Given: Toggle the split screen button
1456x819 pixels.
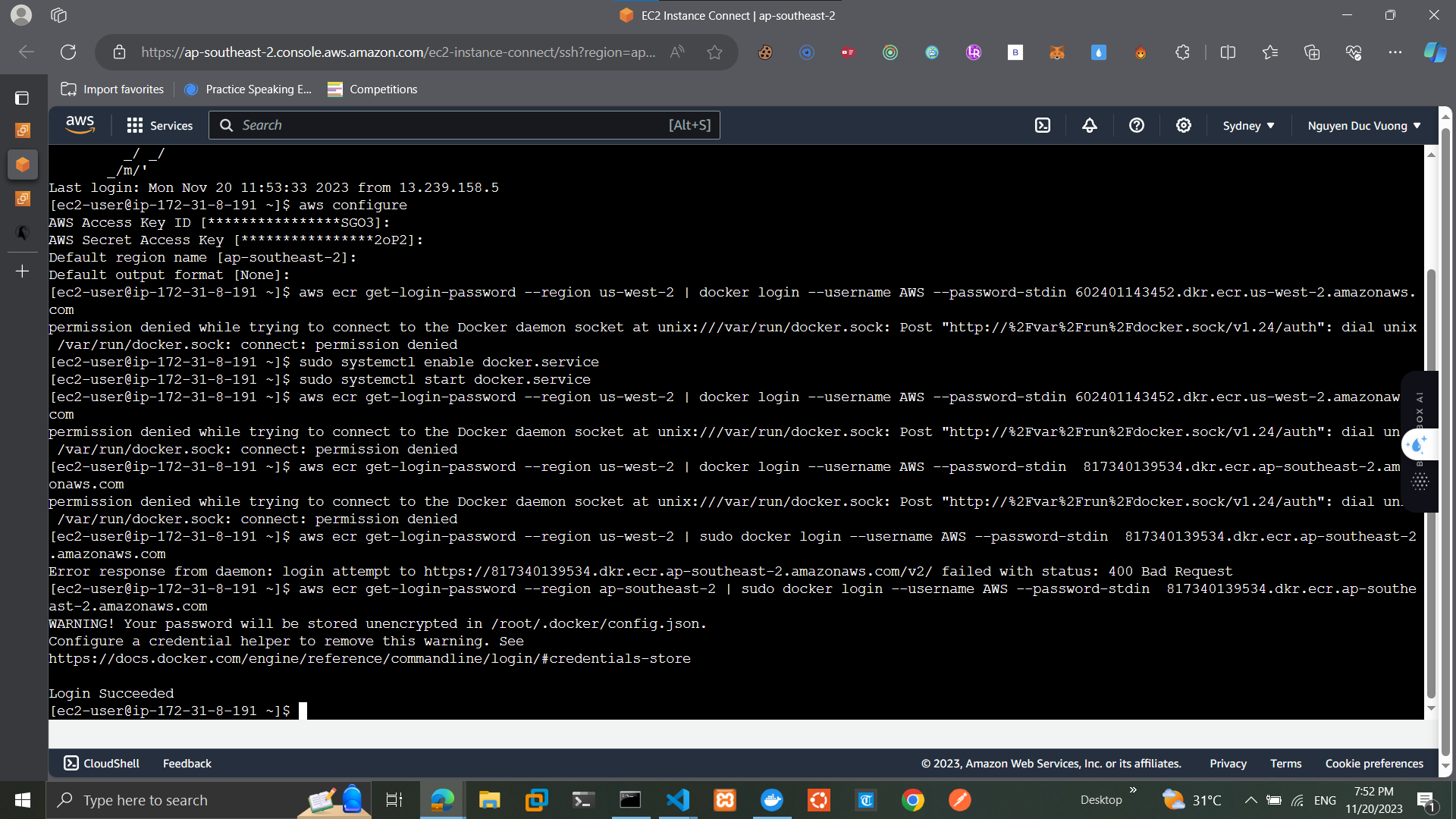Looking at the screenshot, I should click(1228, 52).
